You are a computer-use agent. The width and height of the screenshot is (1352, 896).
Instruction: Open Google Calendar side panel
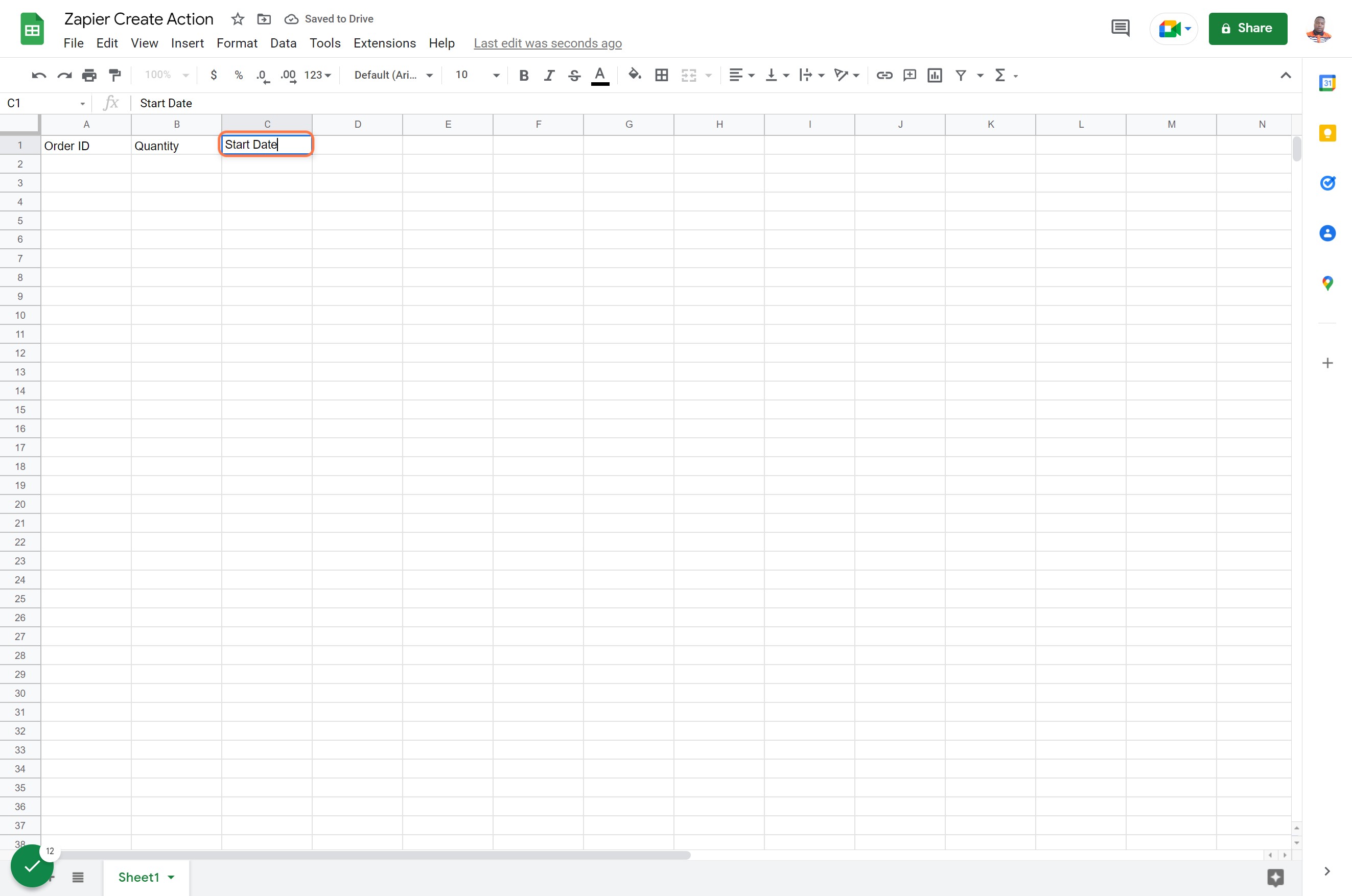pos(1327,83)
